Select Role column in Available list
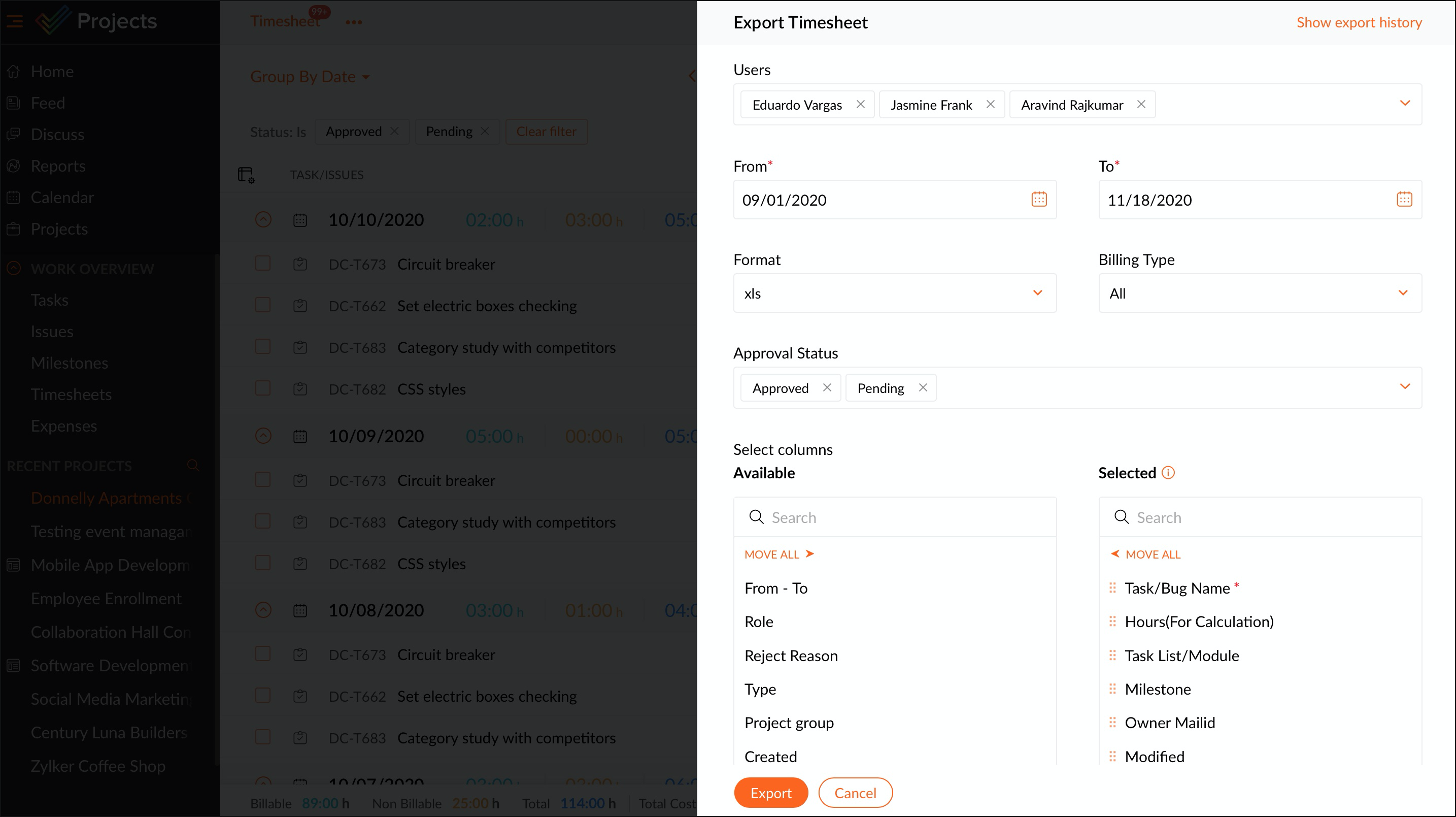The width and height of the screenshot is (1456, 817). [x=759, y=622]
